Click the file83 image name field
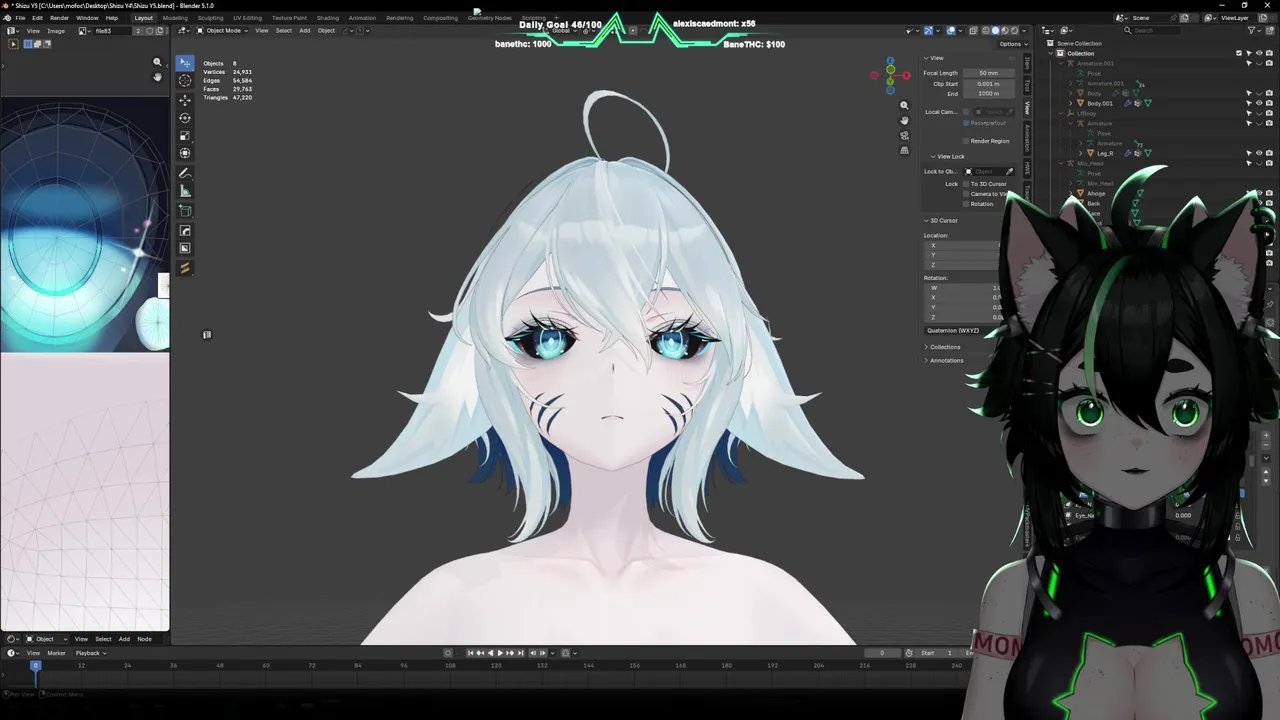This screenshot has width=1280, height=720. 112,31
